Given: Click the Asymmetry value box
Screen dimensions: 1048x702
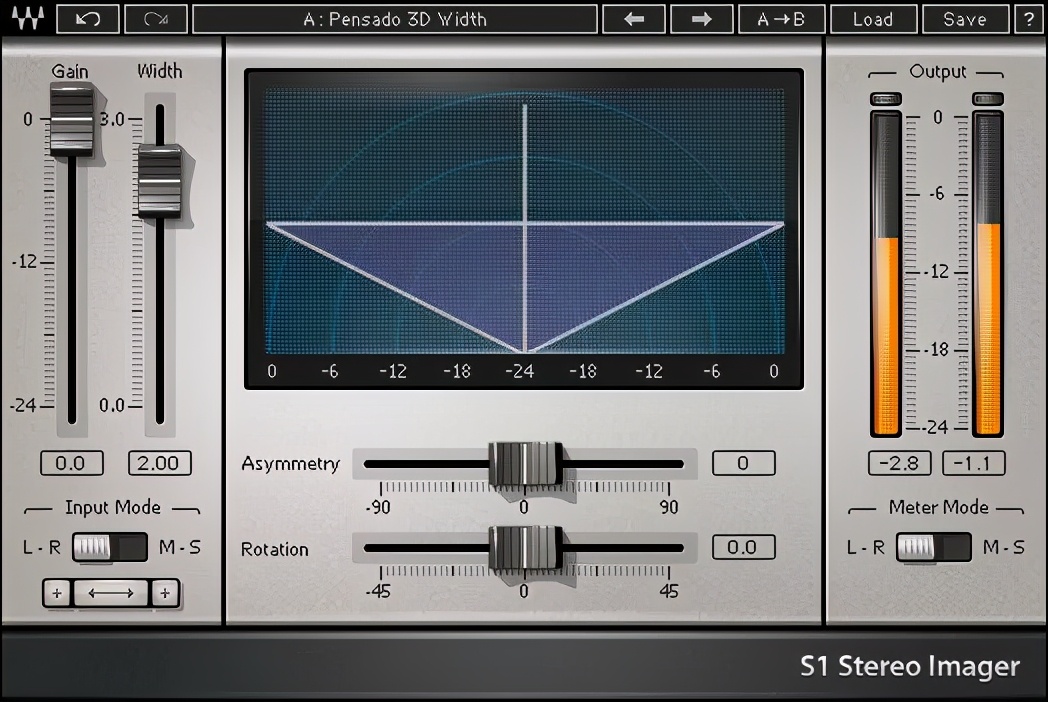Looking at the screenshot, I should point(743,463).
